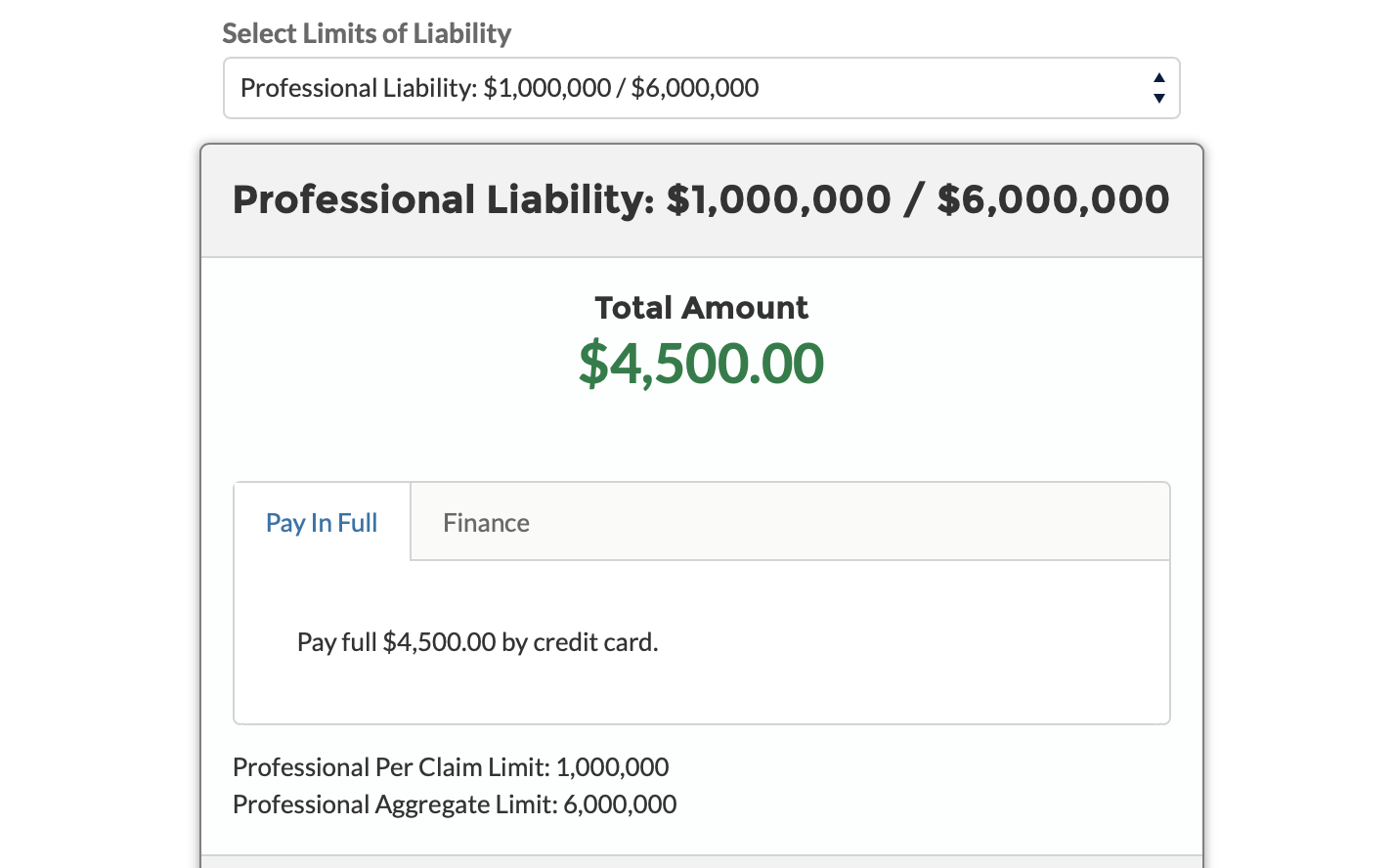Screen dimensions: 1394x868
Task: Click the $1,000,000 figure in the card title
Action: [778, 199]
